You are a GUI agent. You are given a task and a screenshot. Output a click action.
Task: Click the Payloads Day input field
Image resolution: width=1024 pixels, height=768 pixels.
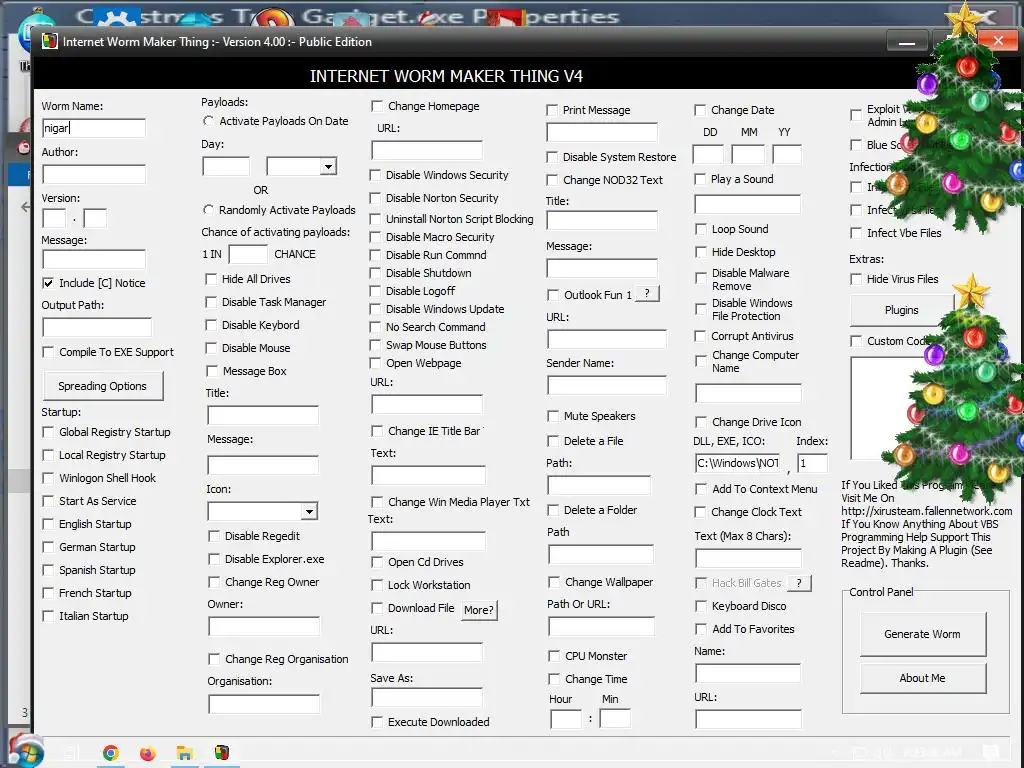pos(226,167)
